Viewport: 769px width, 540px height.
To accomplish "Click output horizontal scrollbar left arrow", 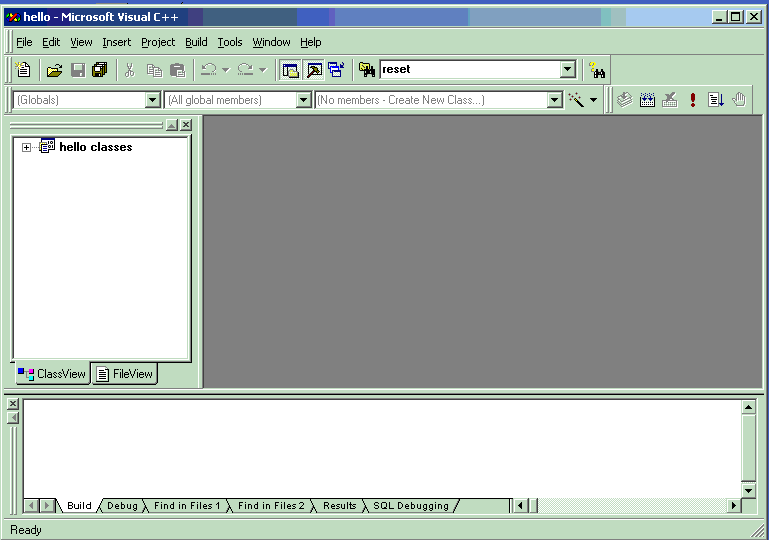I will click(x=520, y=506).
